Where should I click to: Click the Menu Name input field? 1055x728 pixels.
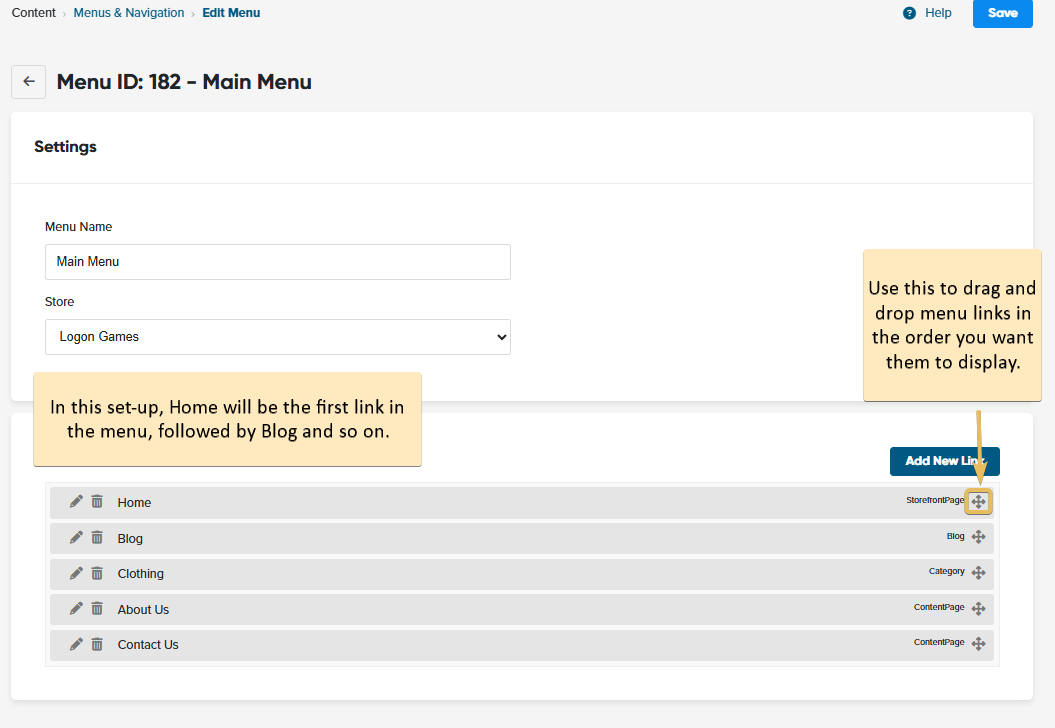pyautogui.click(x=278, y=262)
